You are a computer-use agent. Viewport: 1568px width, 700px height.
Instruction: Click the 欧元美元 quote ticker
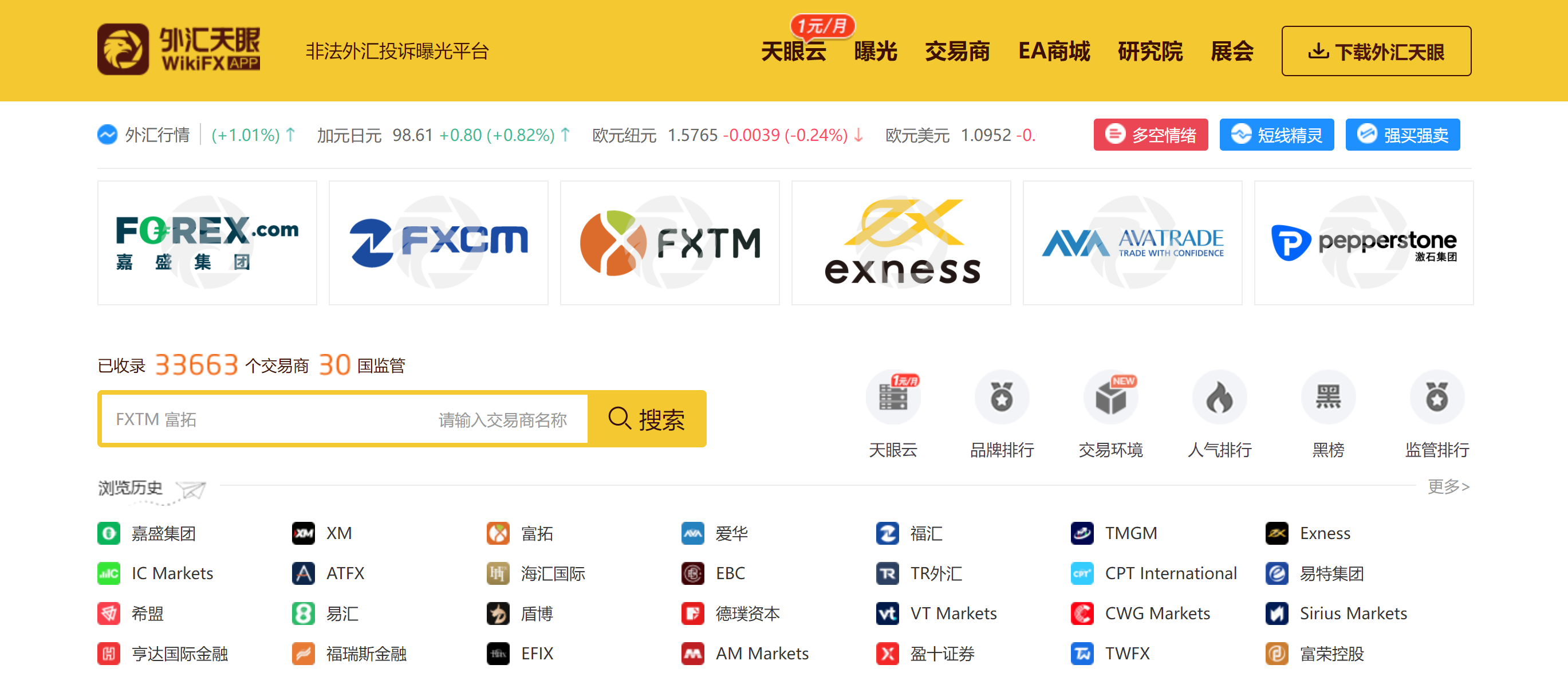point(960,135)
